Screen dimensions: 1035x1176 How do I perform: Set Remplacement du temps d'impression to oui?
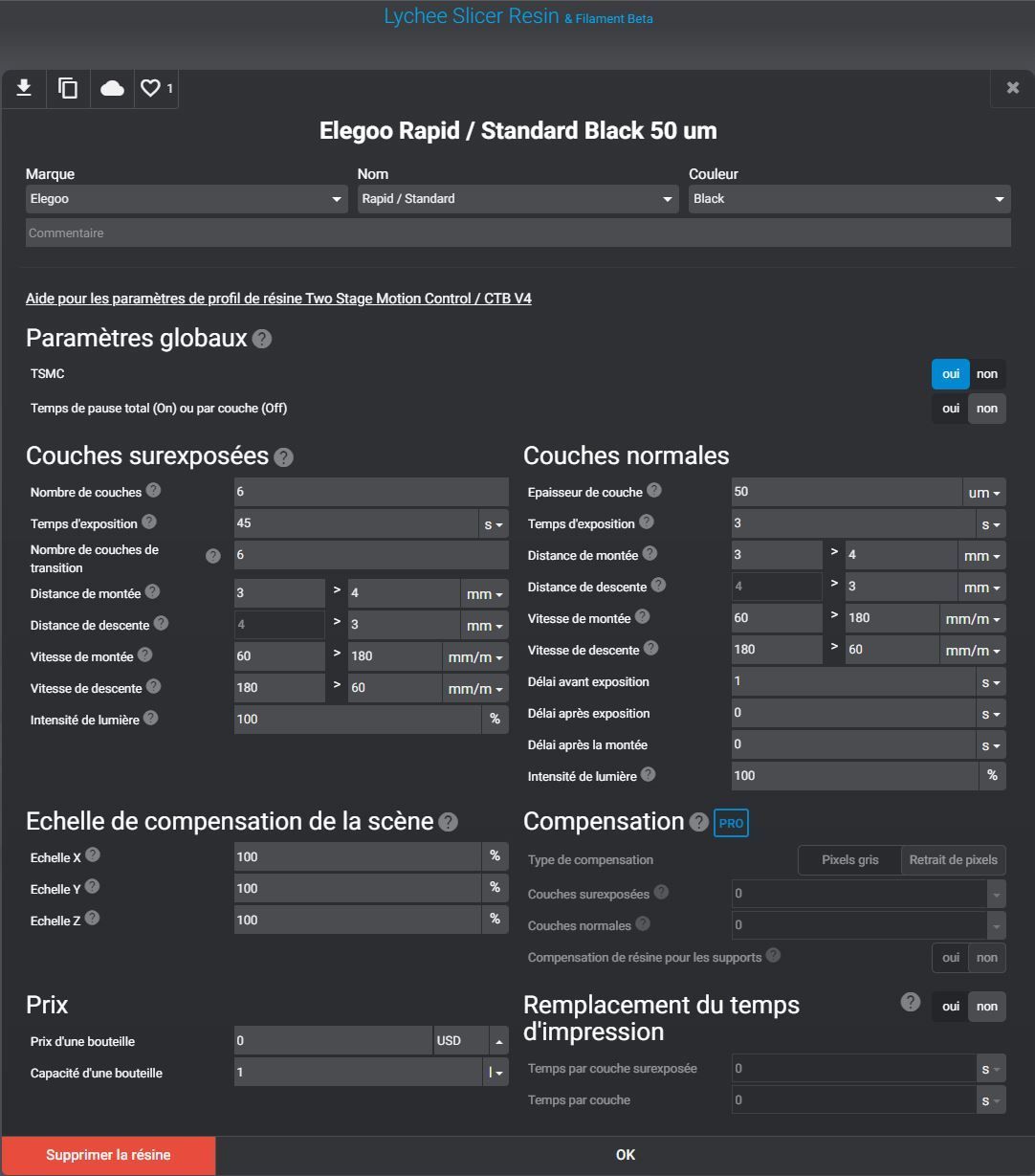950,1007
